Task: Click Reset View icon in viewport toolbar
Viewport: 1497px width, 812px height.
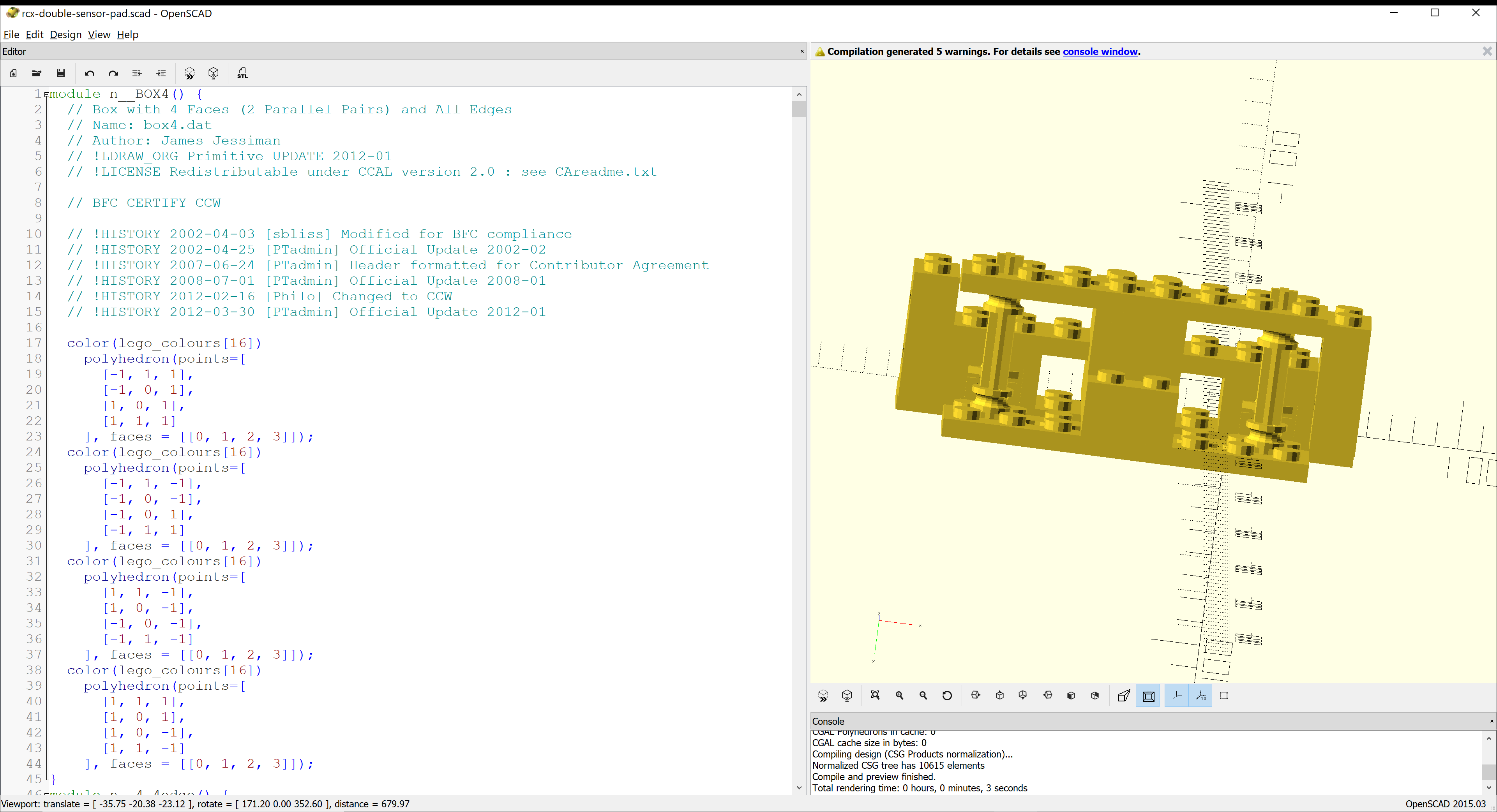Action: pyautogui.click(x=947, y=695)
